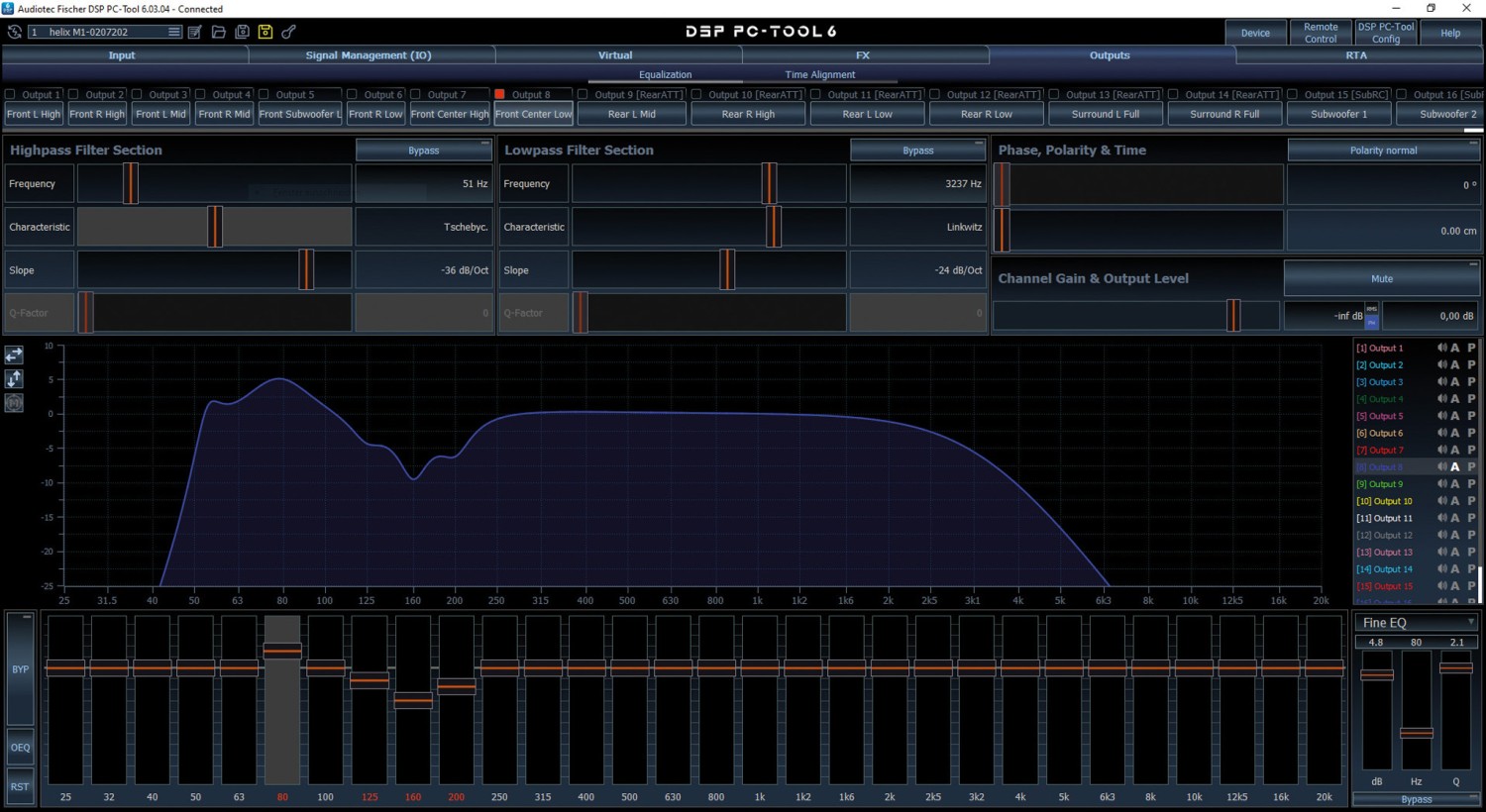Check the Output 9 [RearATT] checkbox

583,95
